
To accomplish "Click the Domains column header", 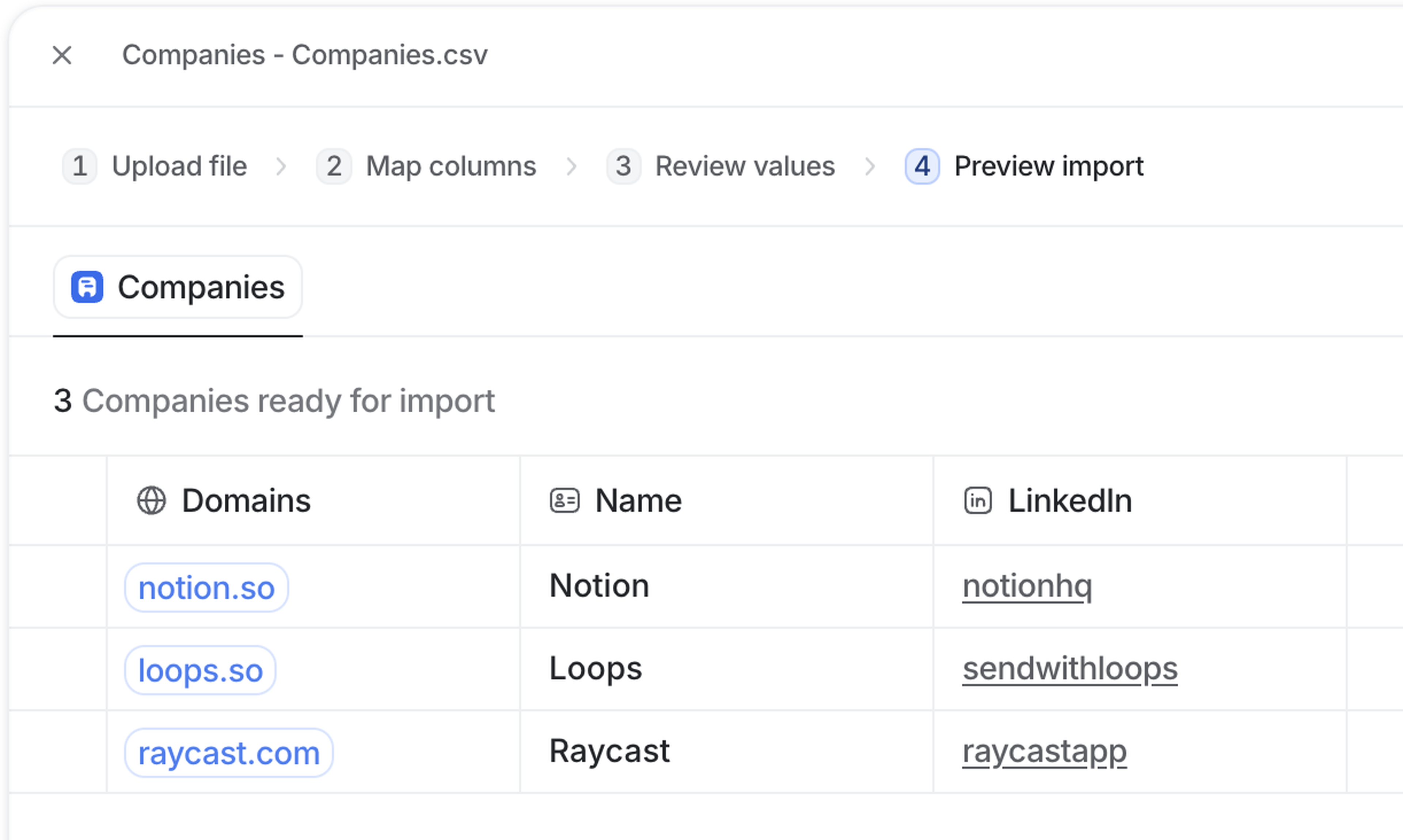I will click(x=246, y=501).
